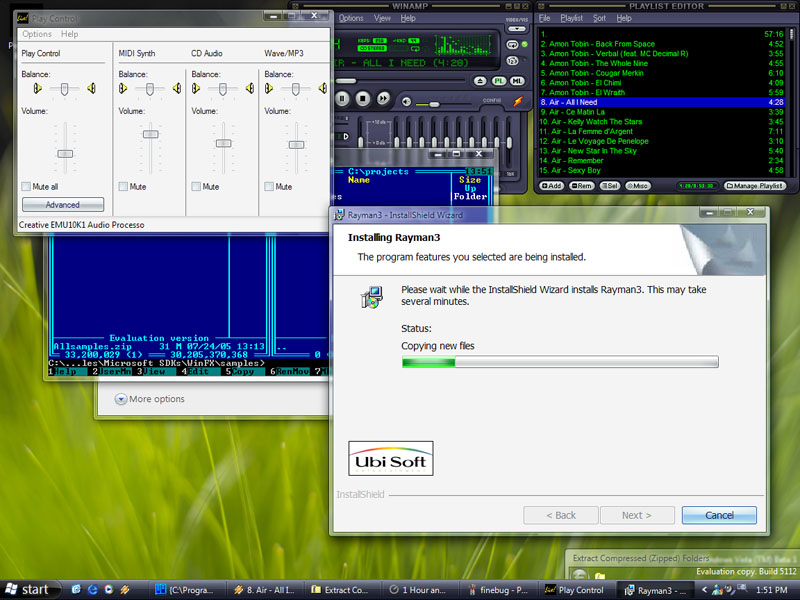Click right speaker icon of Play Control balance
The image size is (800, 600).
tap(91, 89)
